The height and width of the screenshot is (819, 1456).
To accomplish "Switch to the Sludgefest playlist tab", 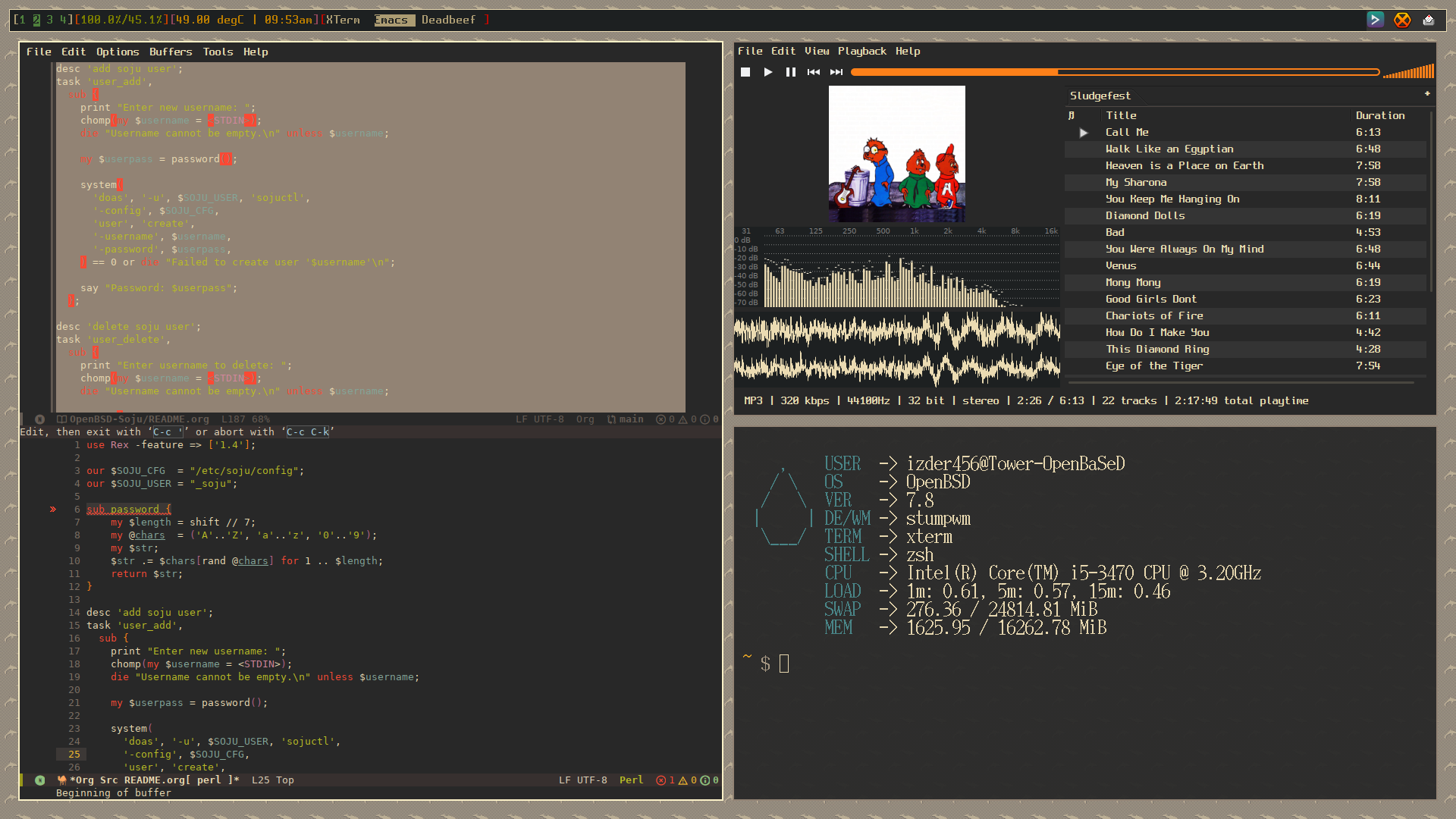I will coord(1100,96).
